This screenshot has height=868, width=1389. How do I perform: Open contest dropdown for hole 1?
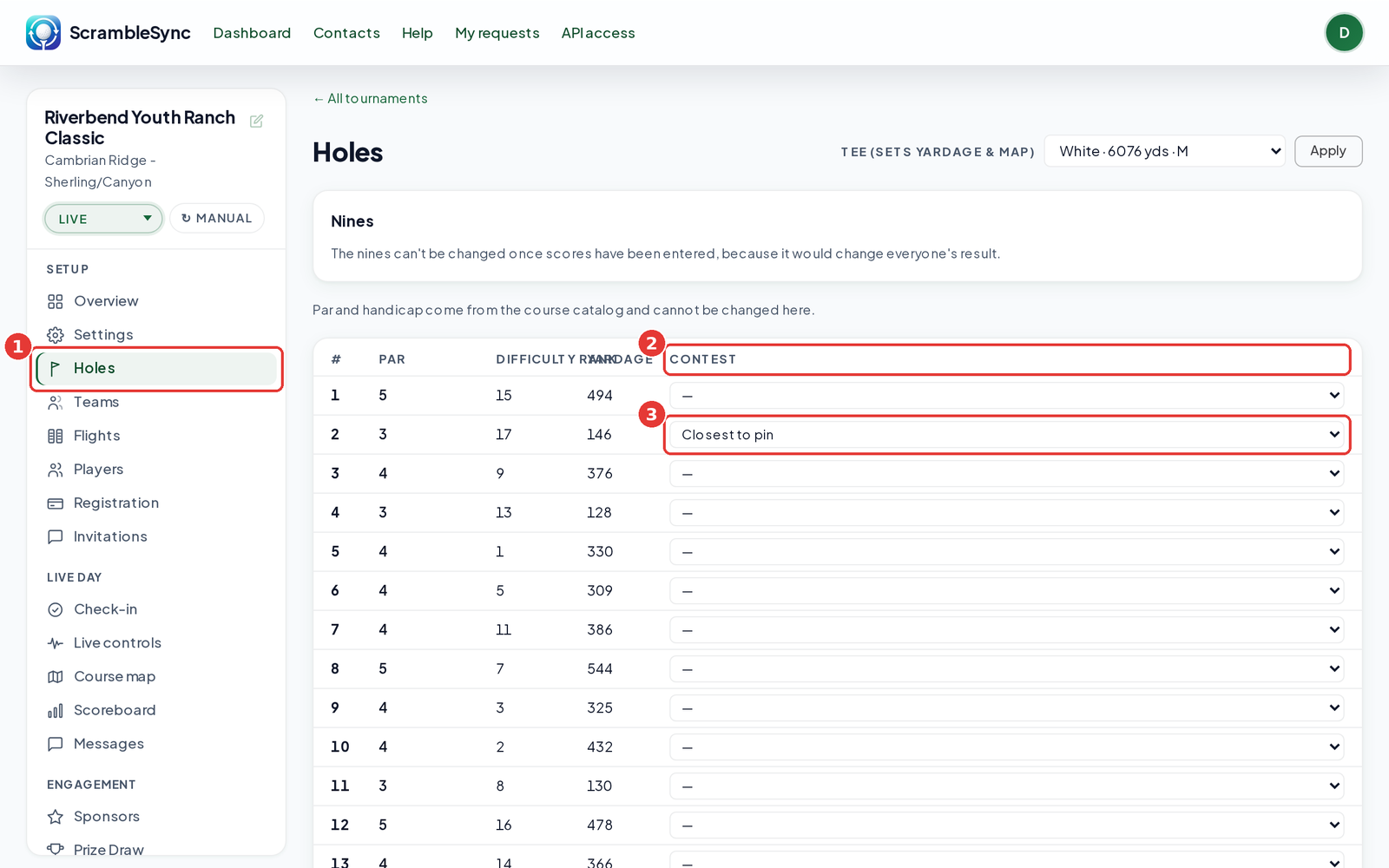click(1007, 396)
